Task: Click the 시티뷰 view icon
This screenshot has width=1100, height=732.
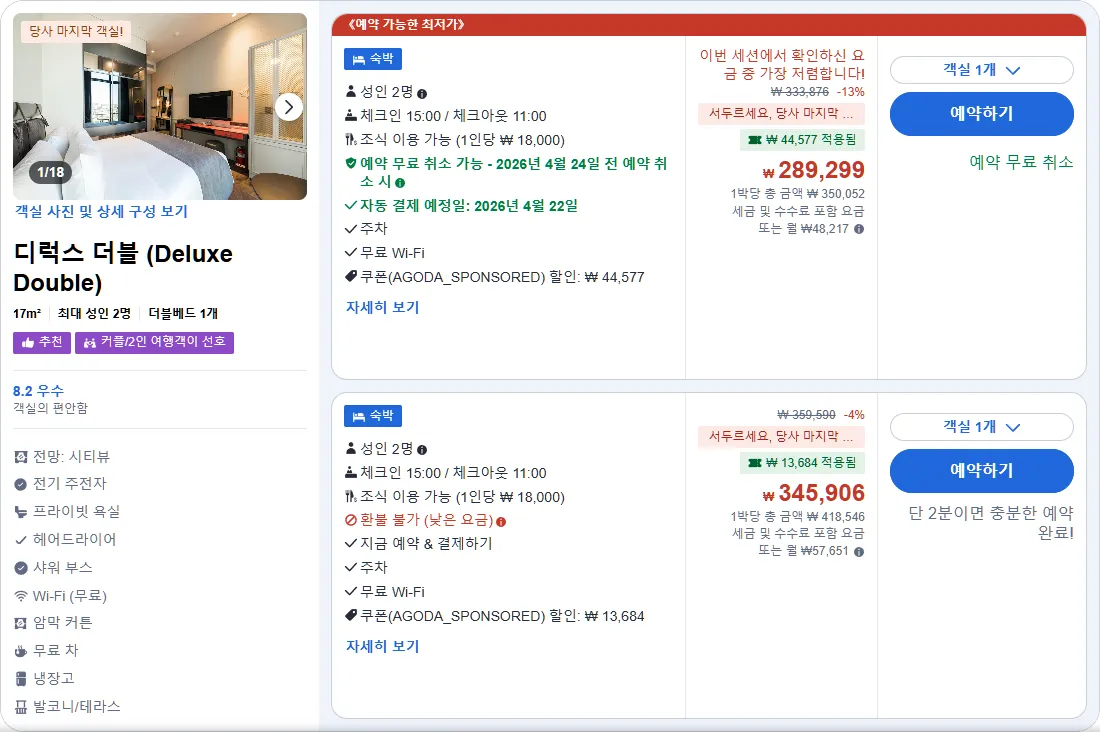Action: [21, 457]
